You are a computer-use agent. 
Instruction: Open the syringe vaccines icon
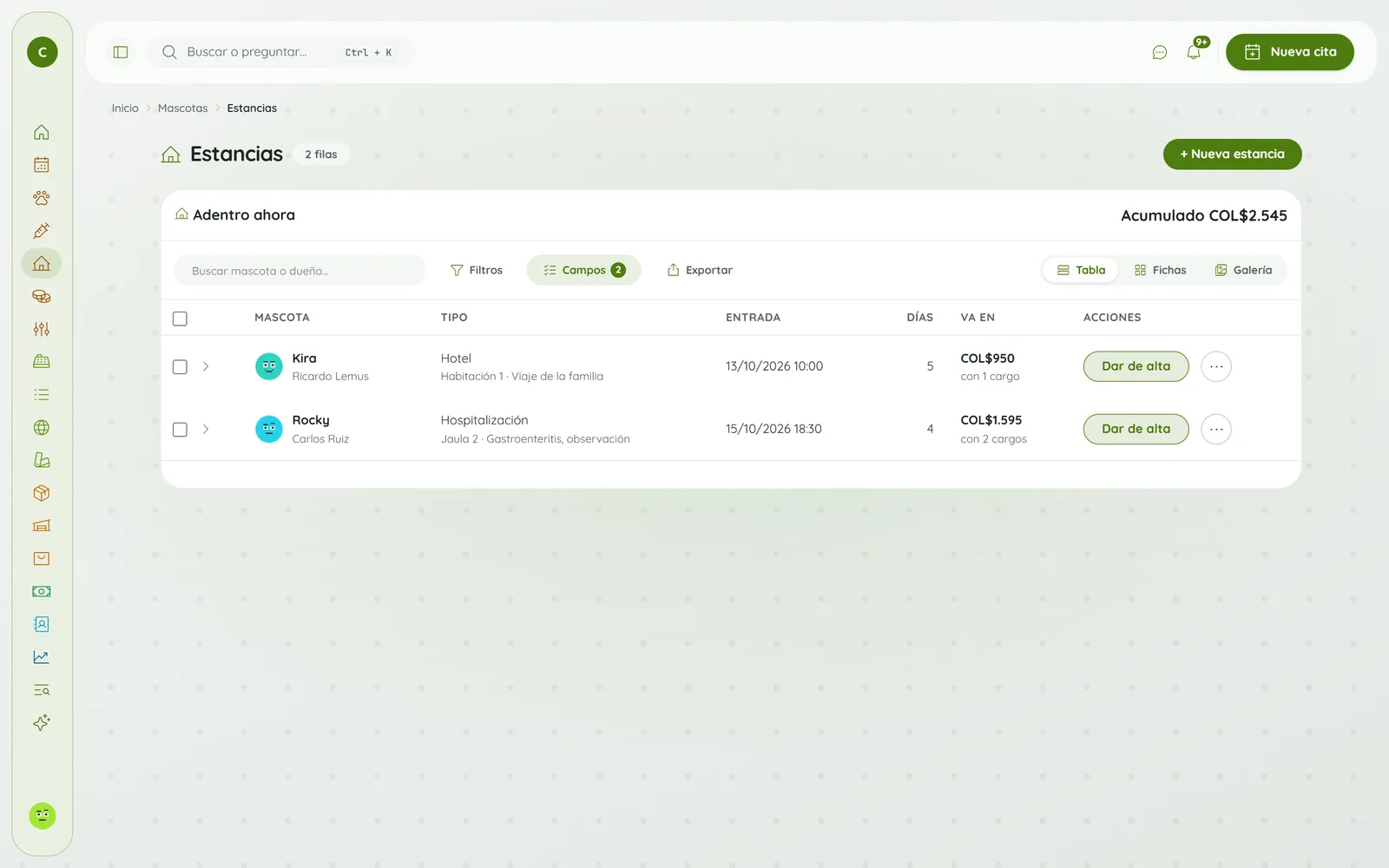[42, 231]
